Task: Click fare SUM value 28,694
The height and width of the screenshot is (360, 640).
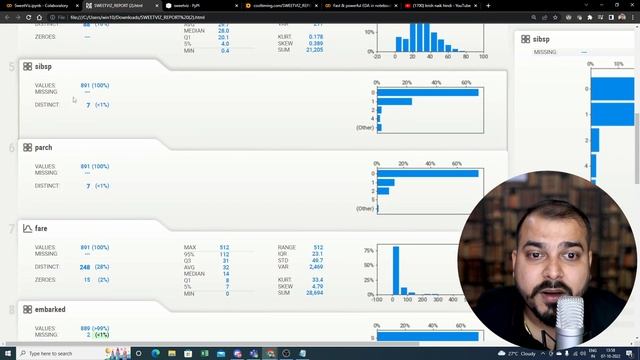Action: [315, 293]
